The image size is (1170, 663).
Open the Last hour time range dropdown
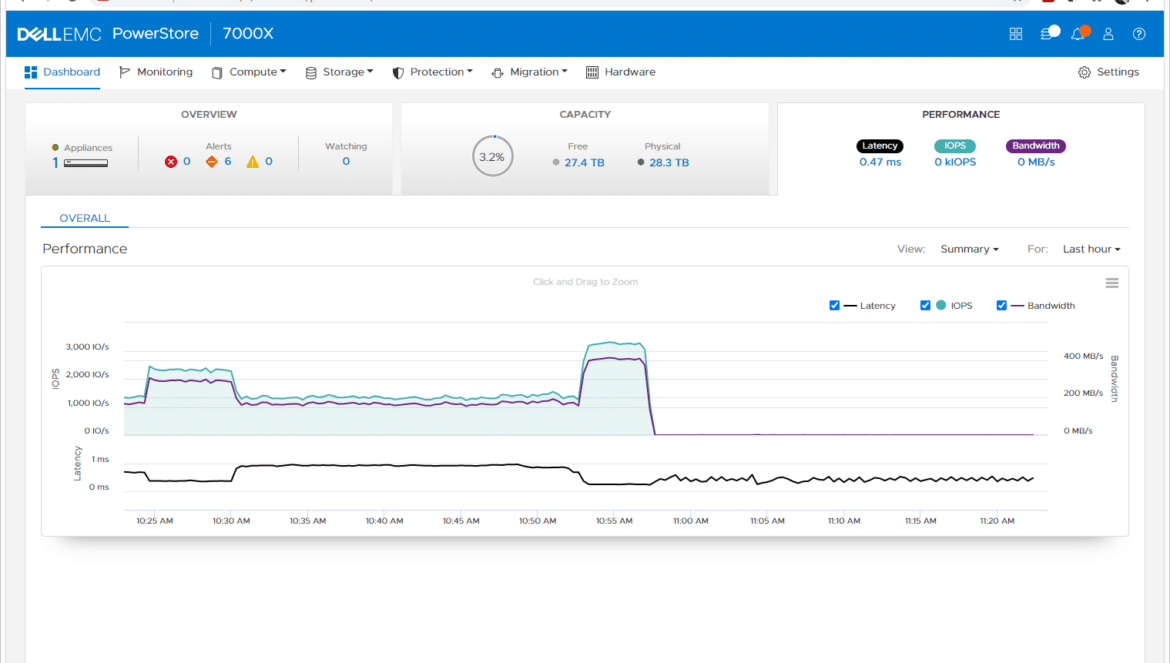click(1092, 249)
